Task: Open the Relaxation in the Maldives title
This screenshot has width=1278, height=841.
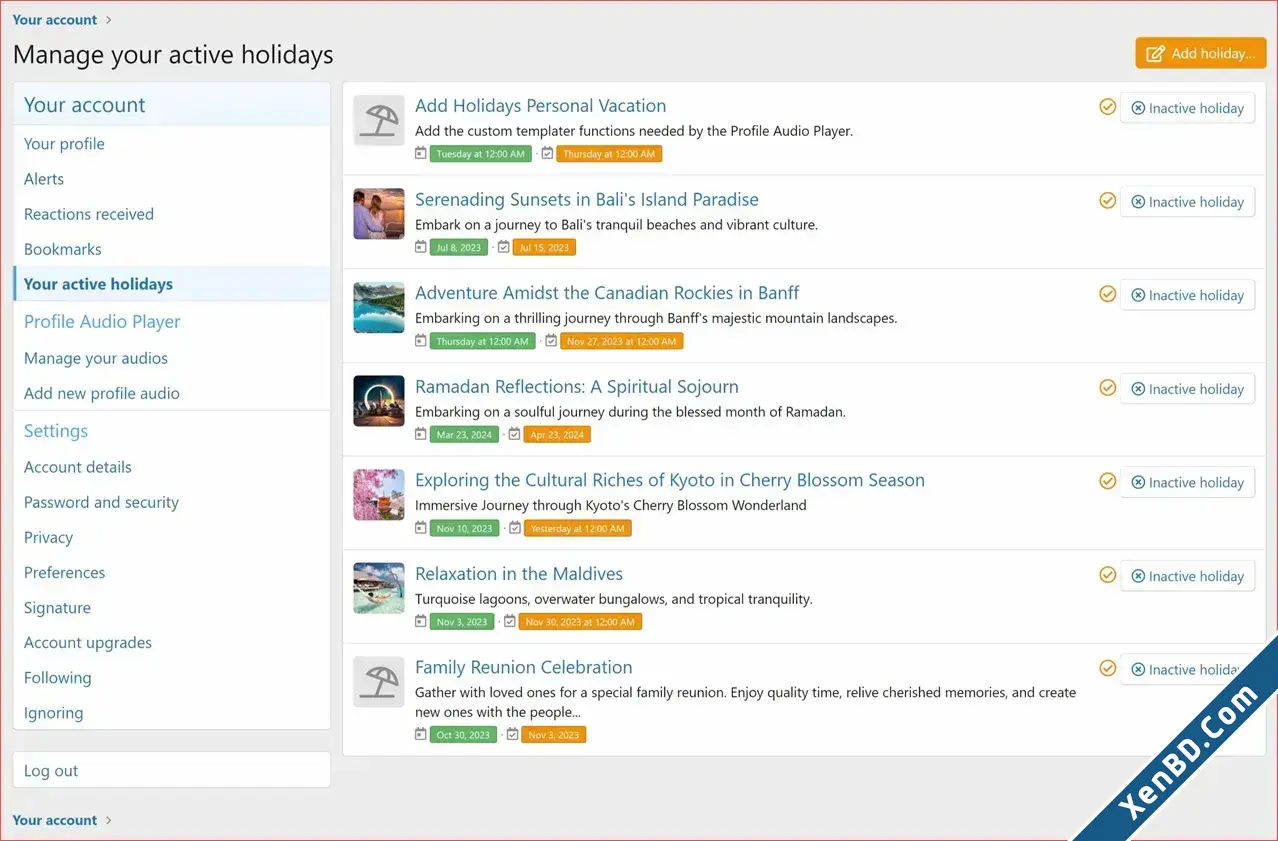Action: (519, 574)
